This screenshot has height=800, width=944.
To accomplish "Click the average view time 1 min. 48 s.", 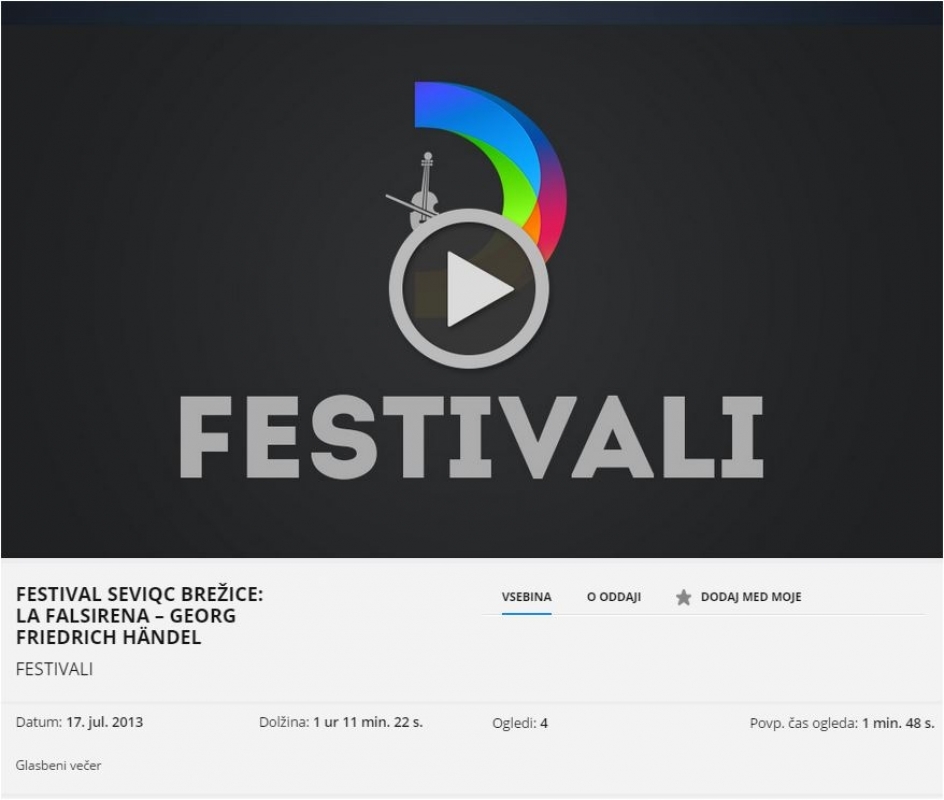I will coord(898,723).
